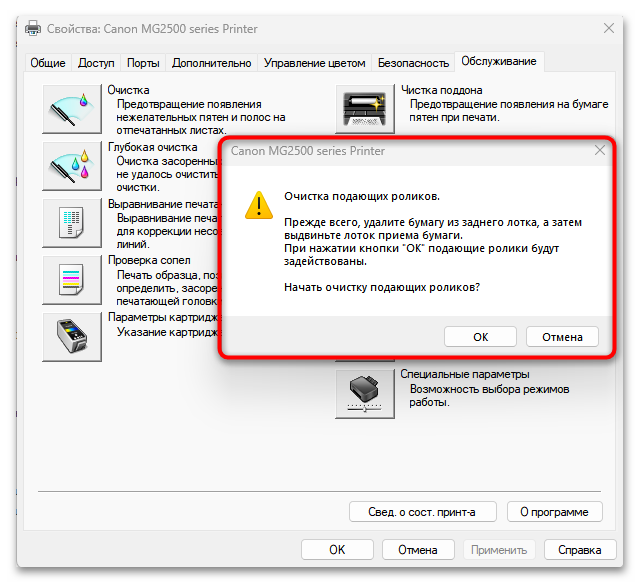Click OK at the bottom of Properties window
The height and width of the screenshot is (583, 639).
[x=337, y=550]
